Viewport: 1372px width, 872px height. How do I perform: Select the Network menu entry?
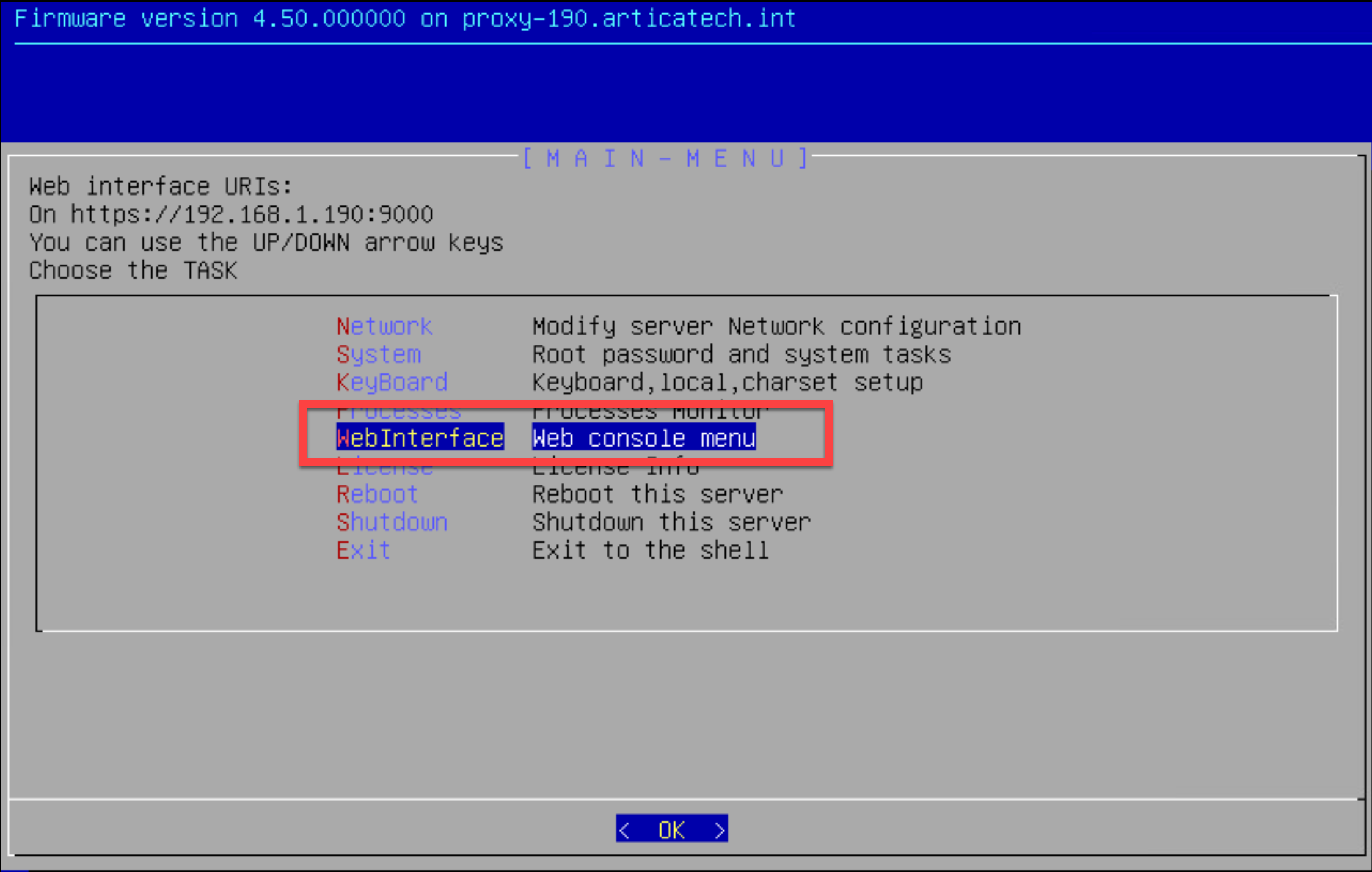[384, 326]
